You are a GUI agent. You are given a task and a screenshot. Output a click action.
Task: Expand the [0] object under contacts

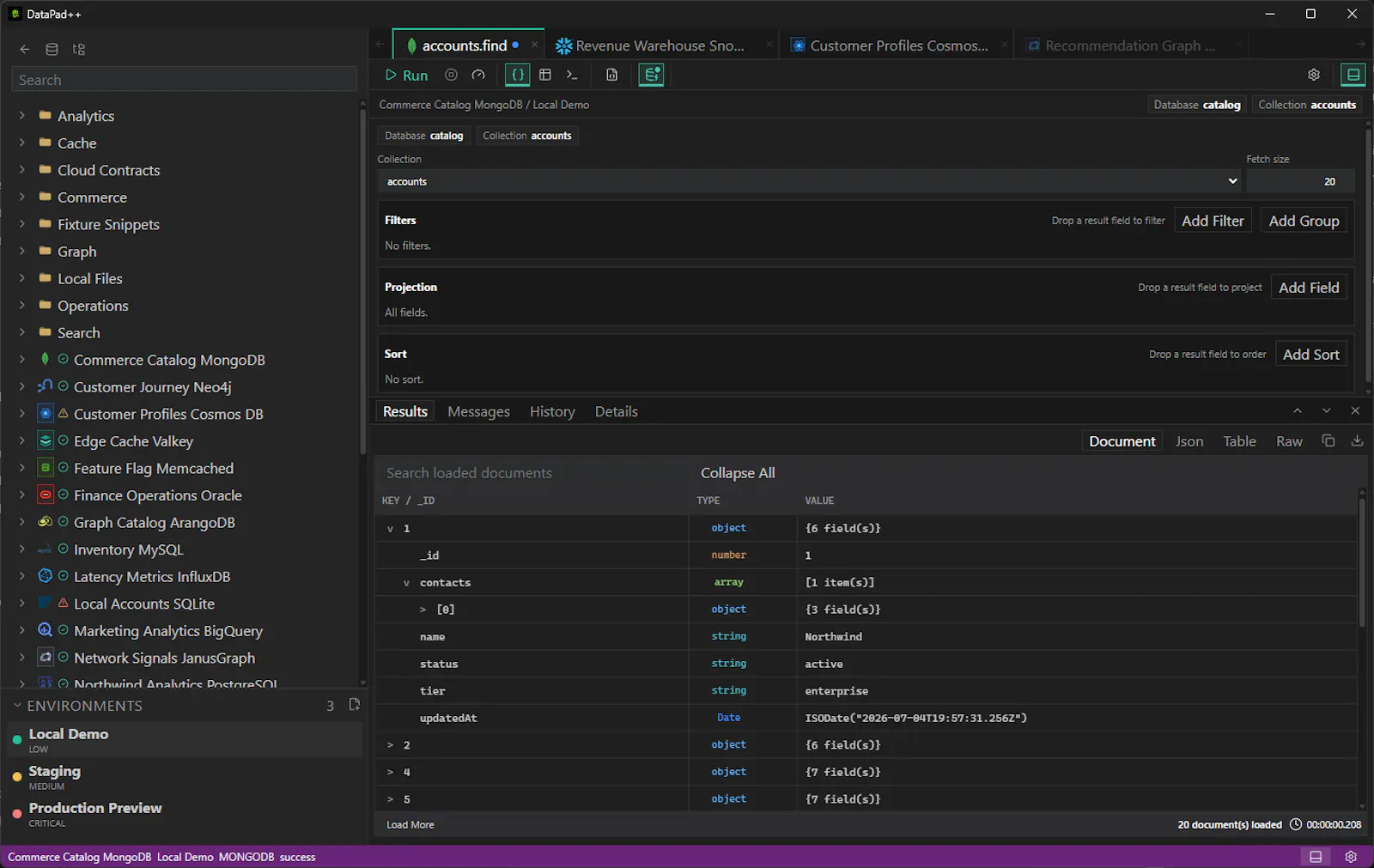coord(423,610)
